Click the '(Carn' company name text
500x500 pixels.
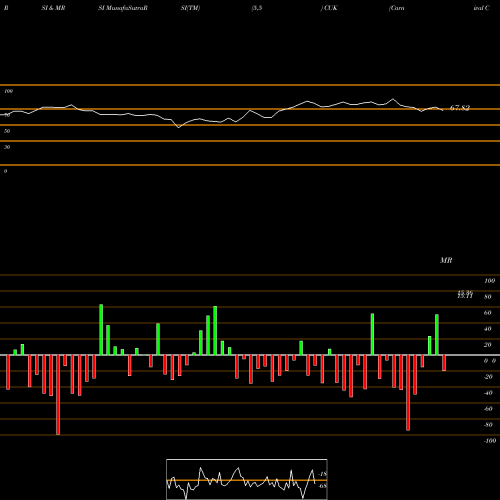pos(397,8)
